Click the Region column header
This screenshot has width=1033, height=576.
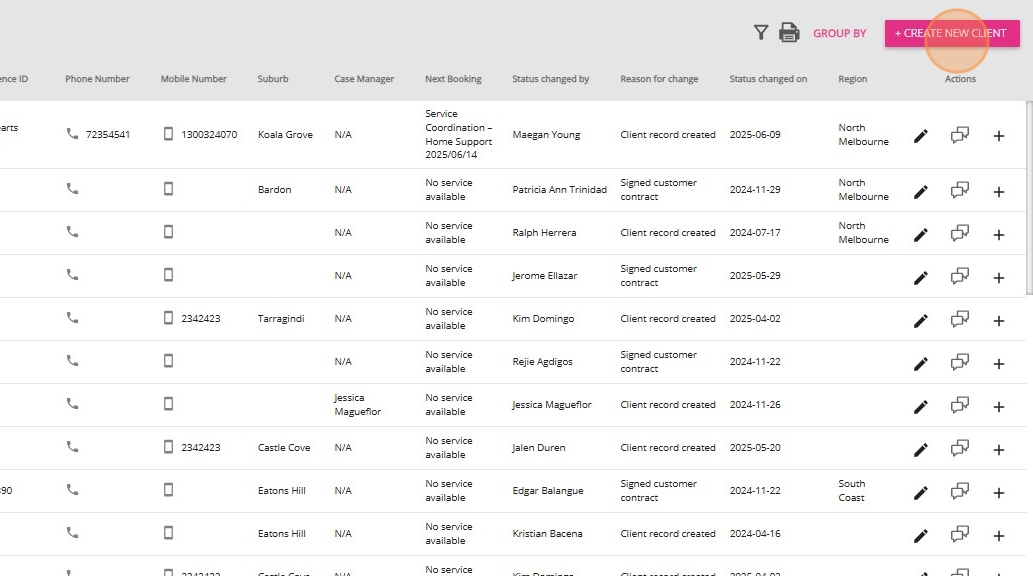tap(852, 78)
